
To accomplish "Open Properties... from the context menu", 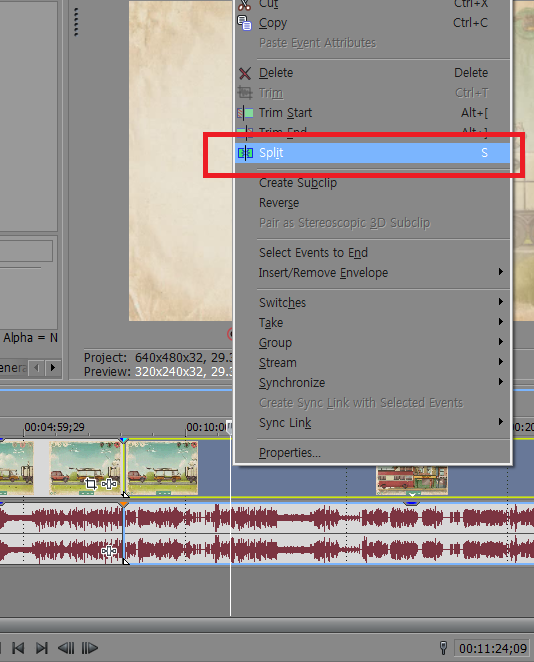I will pyautogui.click(x=372, y=453).
